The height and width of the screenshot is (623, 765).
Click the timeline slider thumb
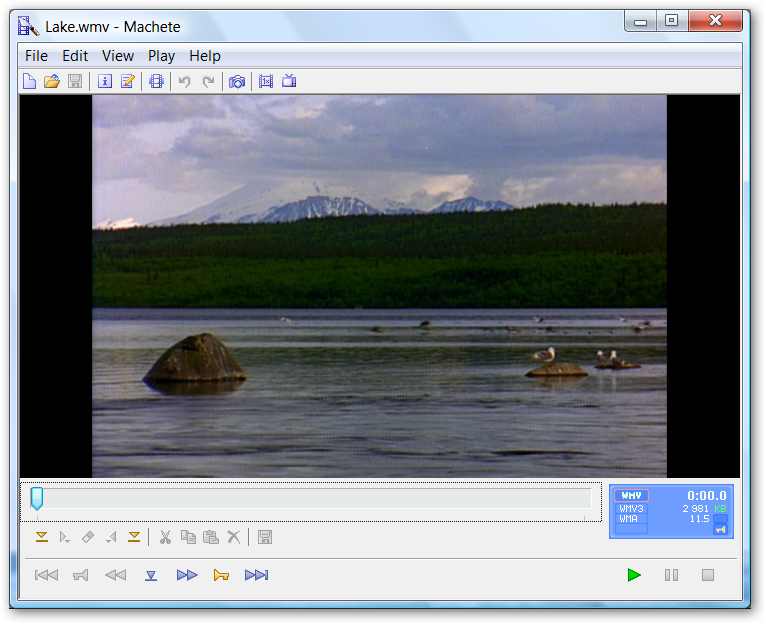[37, 499]
